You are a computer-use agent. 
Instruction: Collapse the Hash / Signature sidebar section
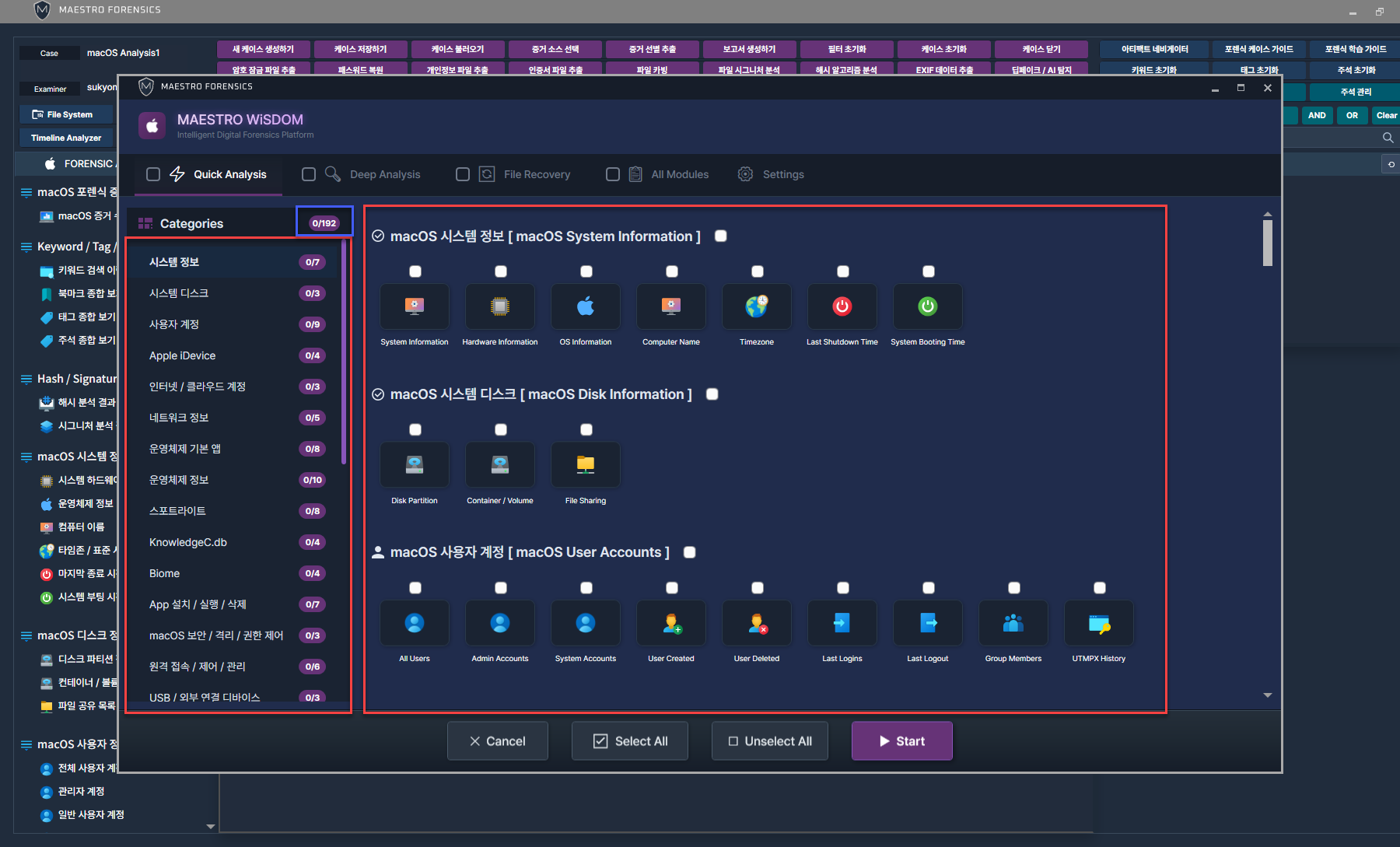[26, 379]
